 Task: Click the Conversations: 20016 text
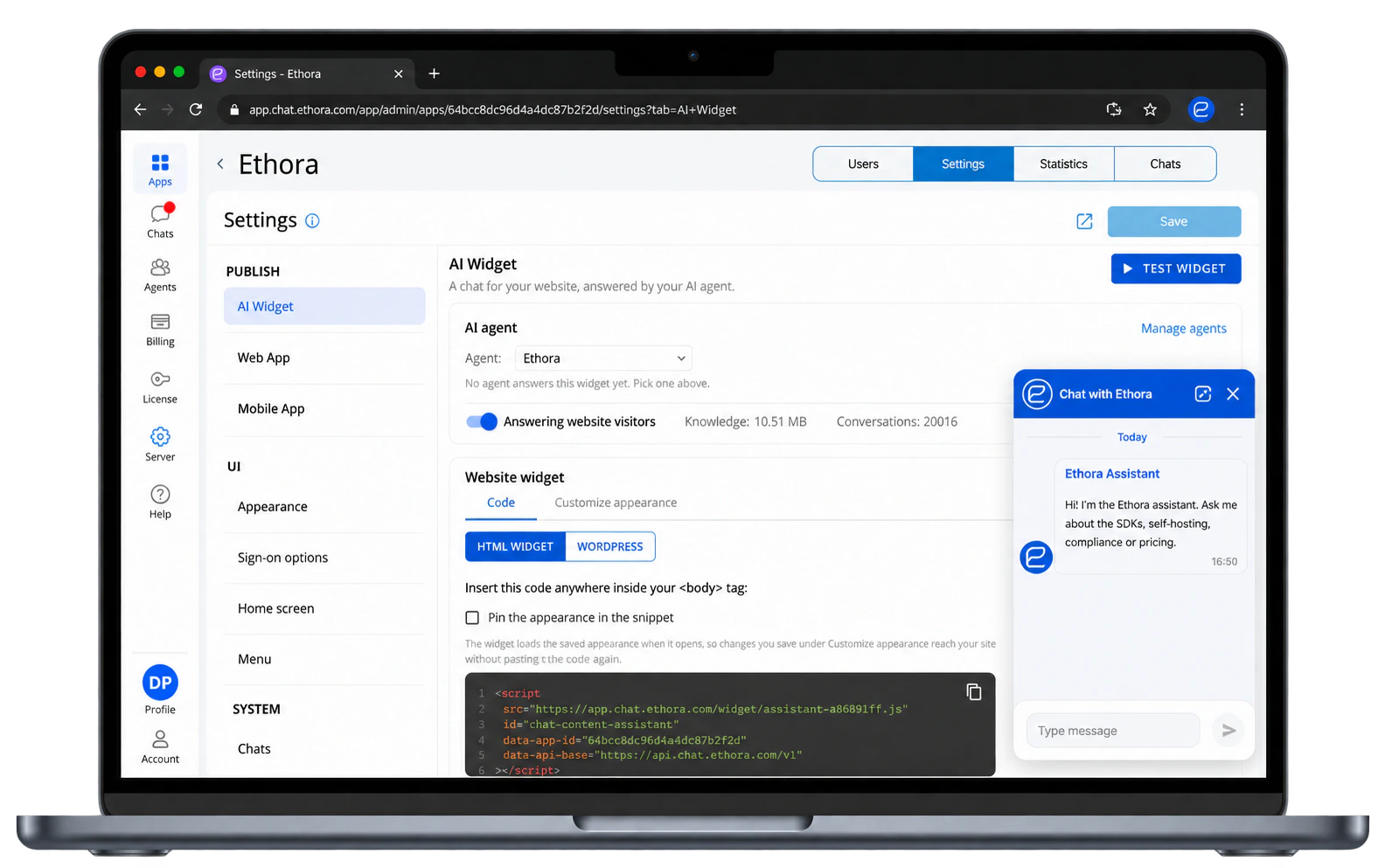click(896, 421)
